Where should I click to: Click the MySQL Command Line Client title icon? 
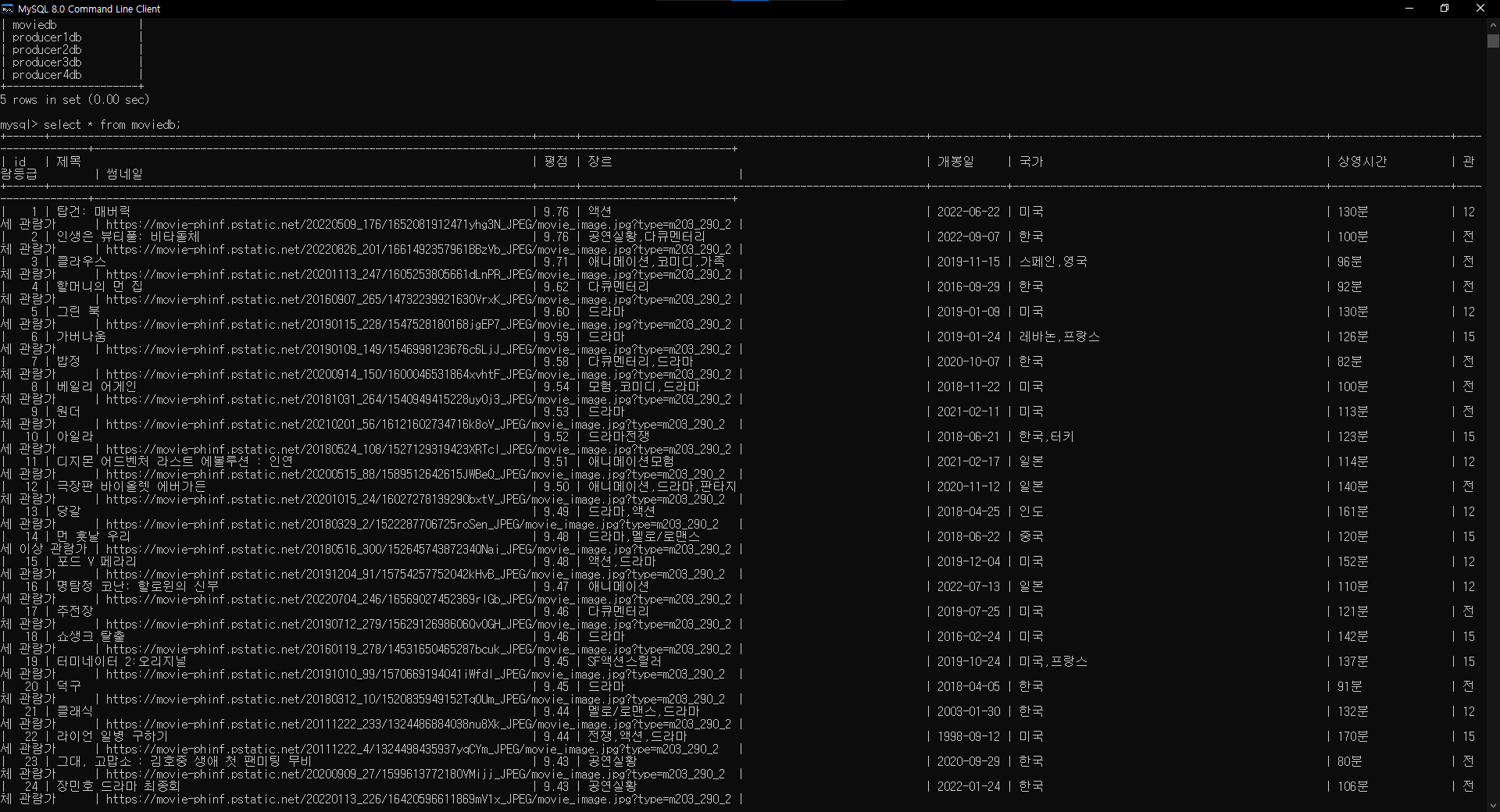pos(8,9)
